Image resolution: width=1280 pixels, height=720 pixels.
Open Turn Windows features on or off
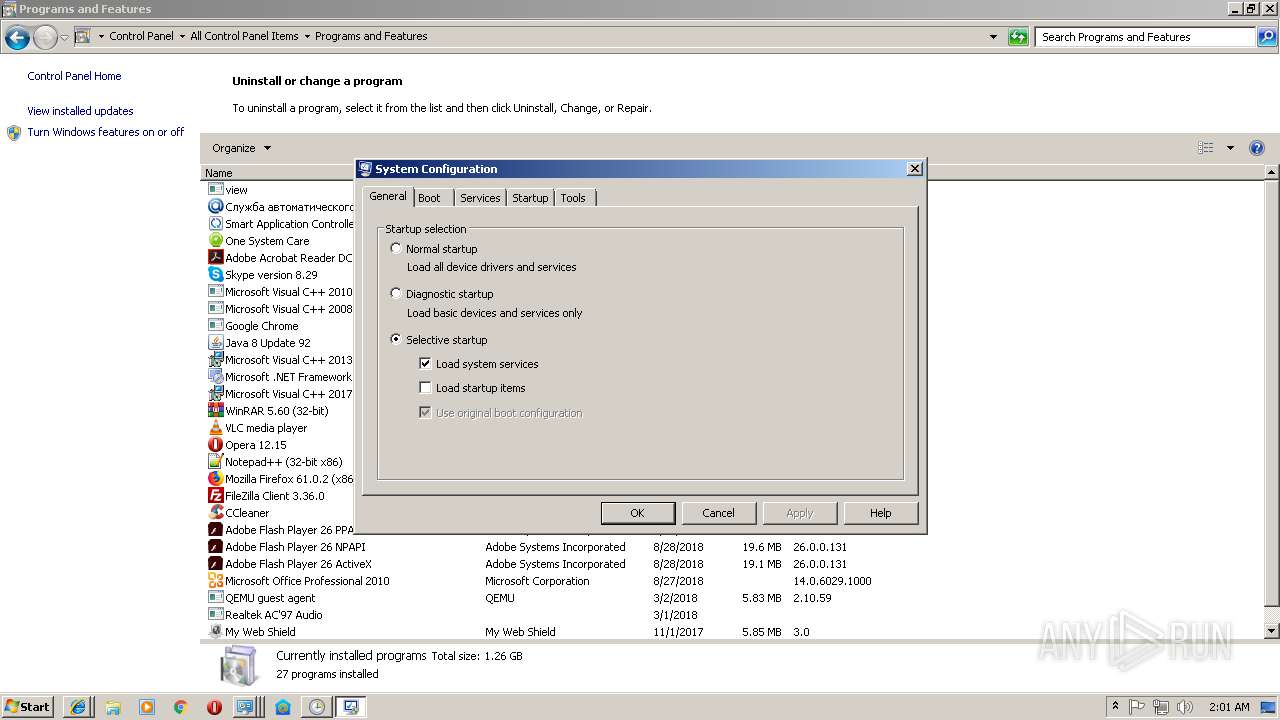tap(105, 132)
